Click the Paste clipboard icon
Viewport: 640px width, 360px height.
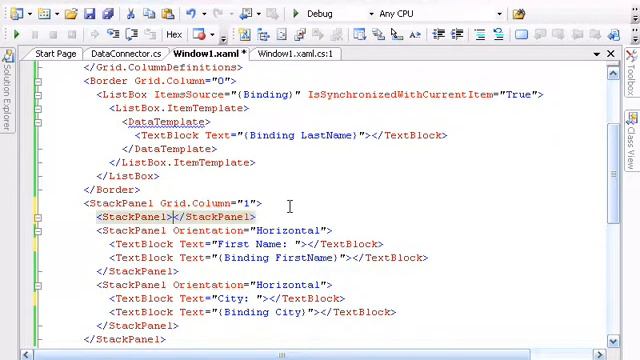tap(168, 14)
